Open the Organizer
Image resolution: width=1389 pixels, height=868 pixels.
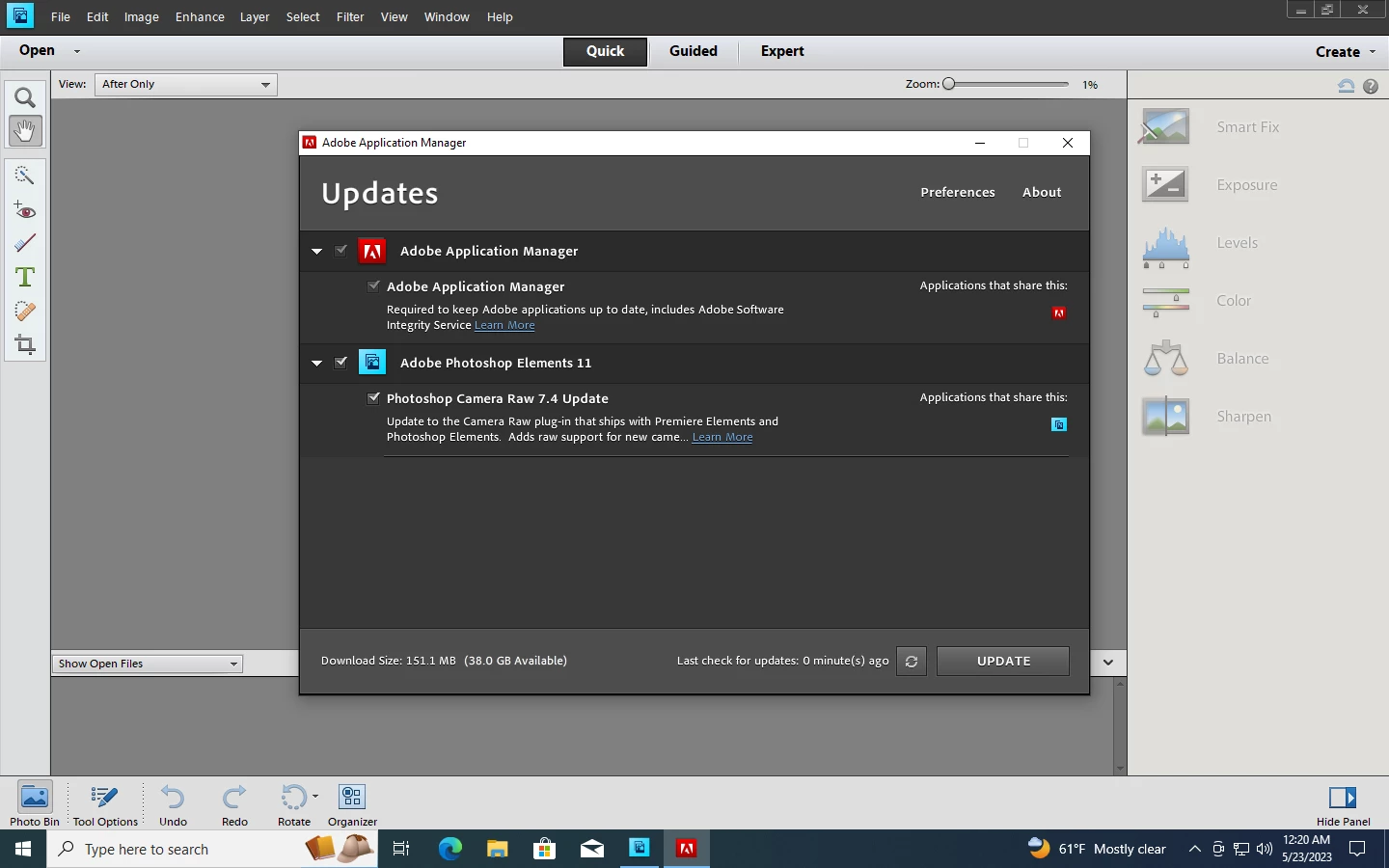tap(352, 803)
